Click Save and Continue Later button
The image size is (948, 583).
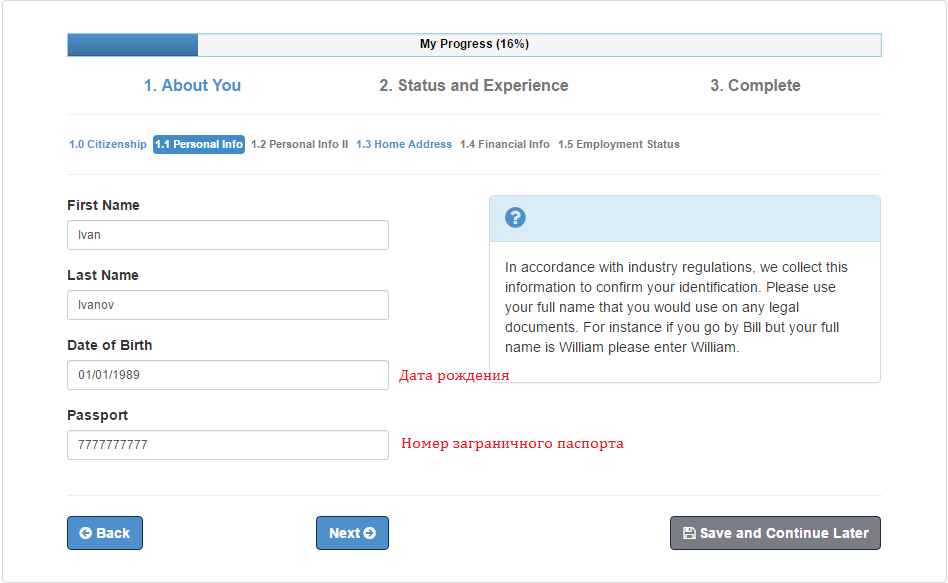point(775,533)
